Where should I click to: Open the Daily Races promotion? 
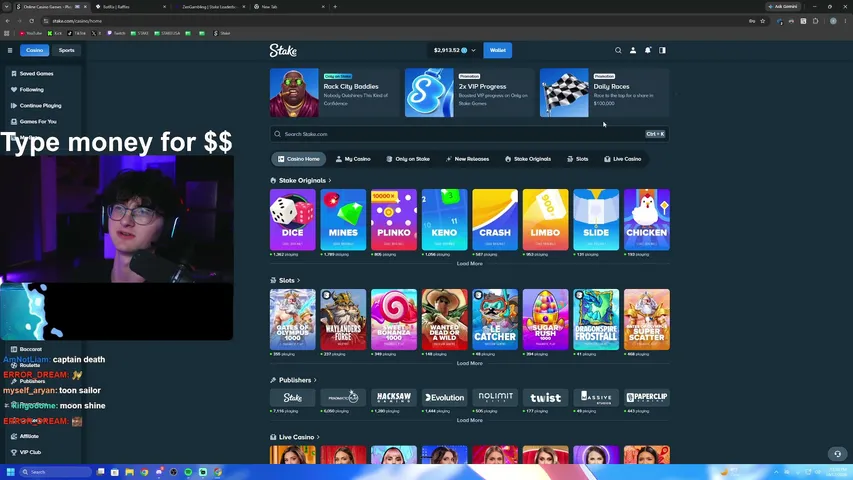point(604,93)
